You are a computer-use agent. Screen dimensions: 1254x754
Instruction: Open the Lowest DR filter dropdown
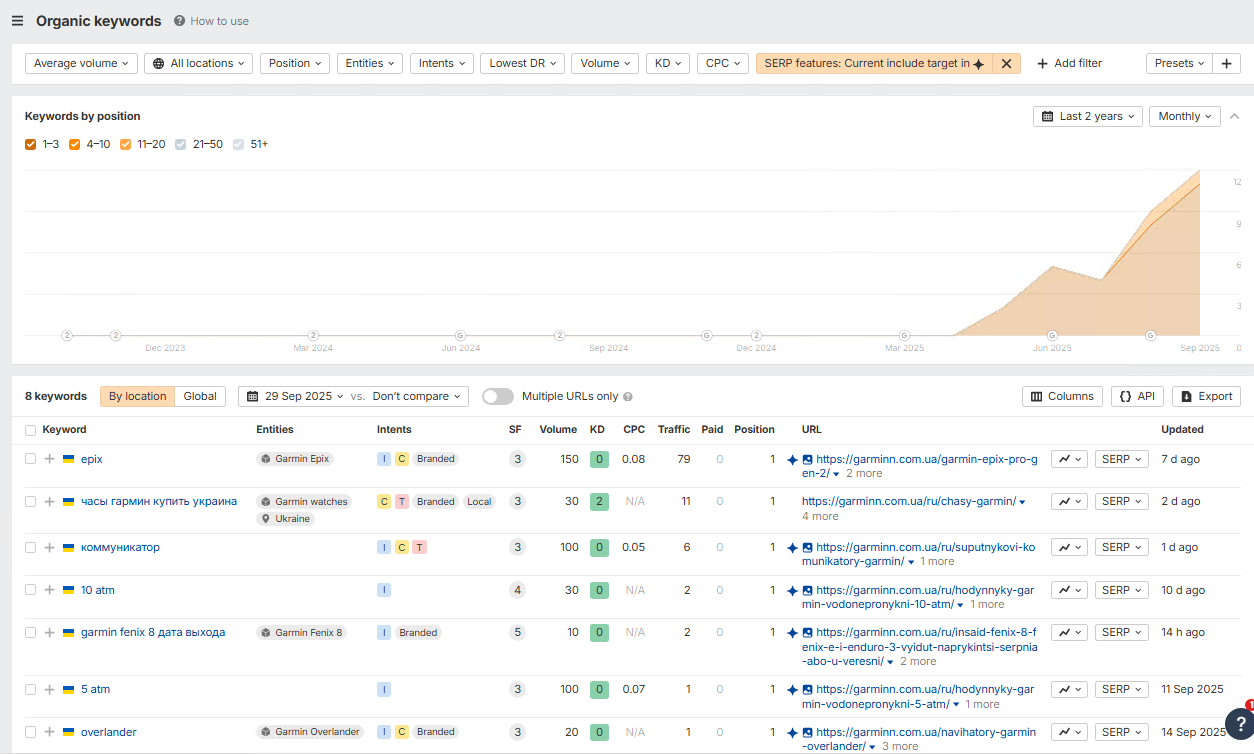click(523, 63)
